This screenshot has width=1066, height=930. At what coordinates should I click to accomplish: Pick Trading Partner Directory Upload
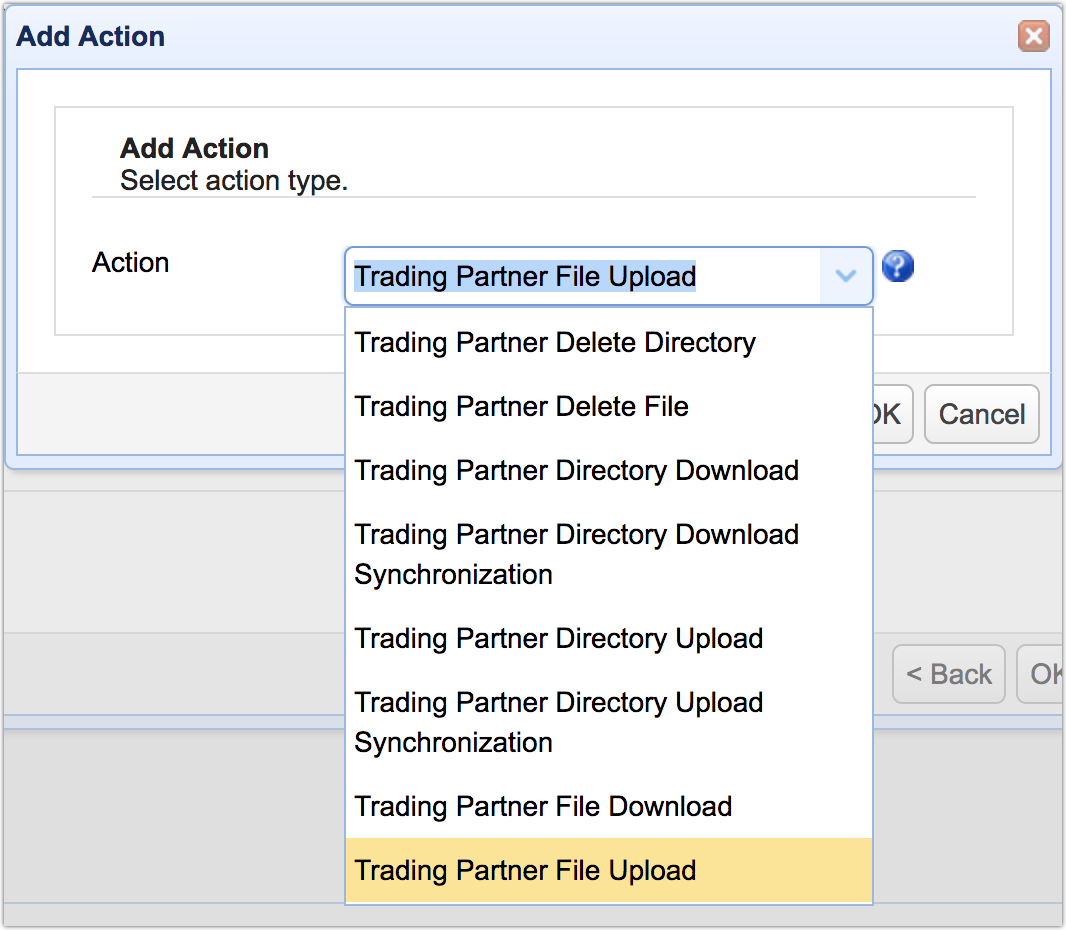pos(609,638)
